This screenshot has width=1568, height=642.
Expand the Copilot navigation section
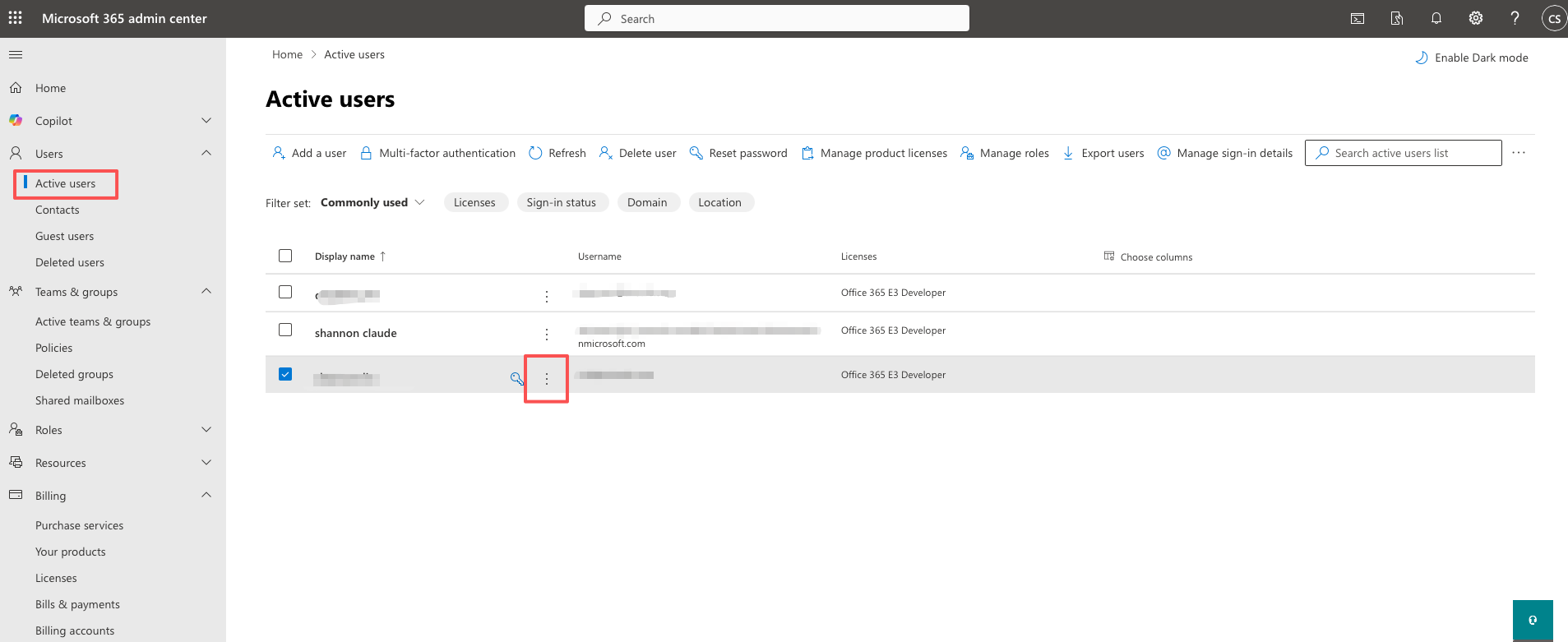206,121
